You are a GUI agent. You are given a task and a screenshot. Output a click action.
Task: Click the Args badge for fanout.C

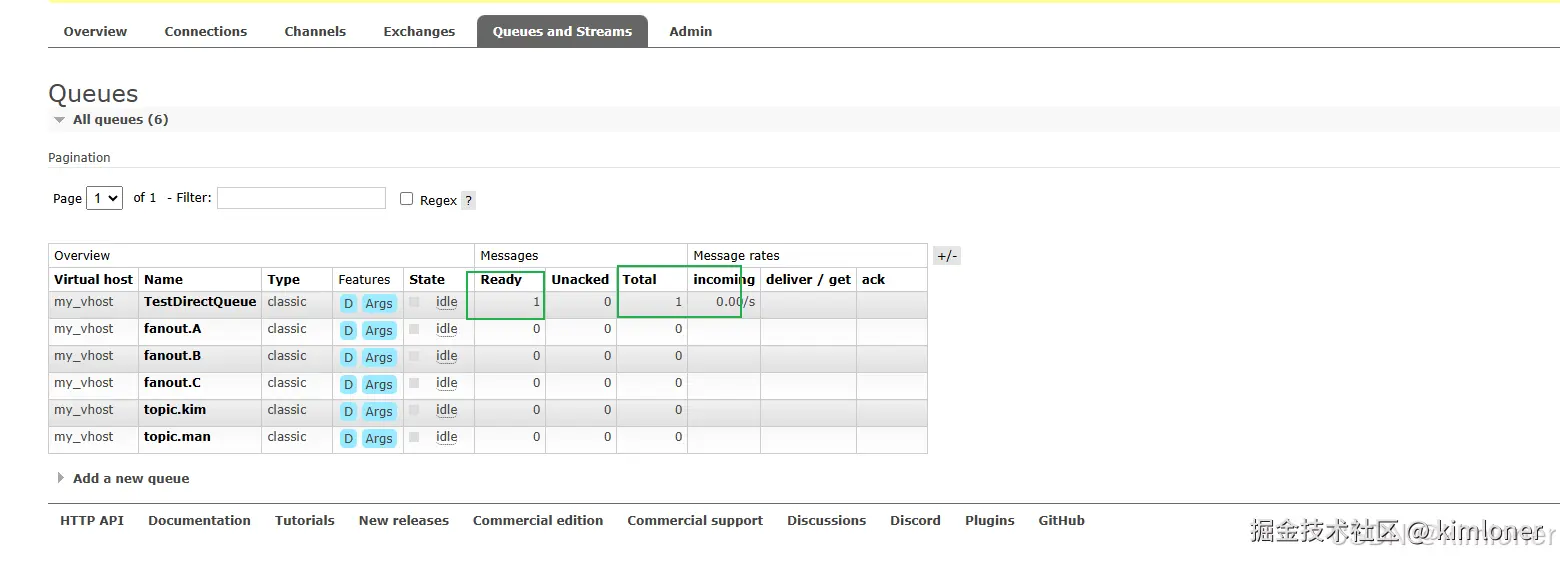pyautogui.click(x=379, y=384)
